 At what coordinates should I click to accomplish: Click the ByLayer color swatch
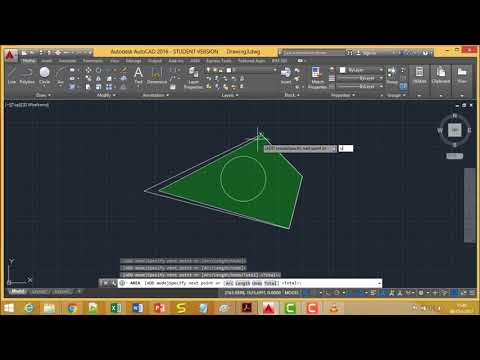point(342,70)
